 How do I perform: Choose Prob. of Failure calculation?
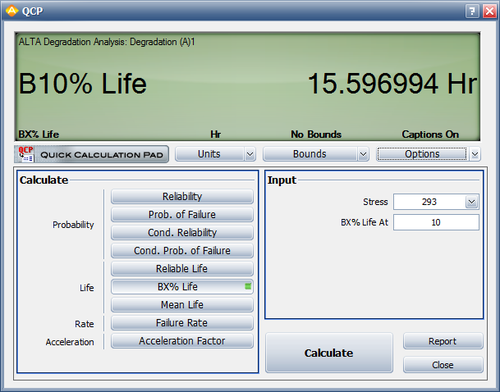182,214
